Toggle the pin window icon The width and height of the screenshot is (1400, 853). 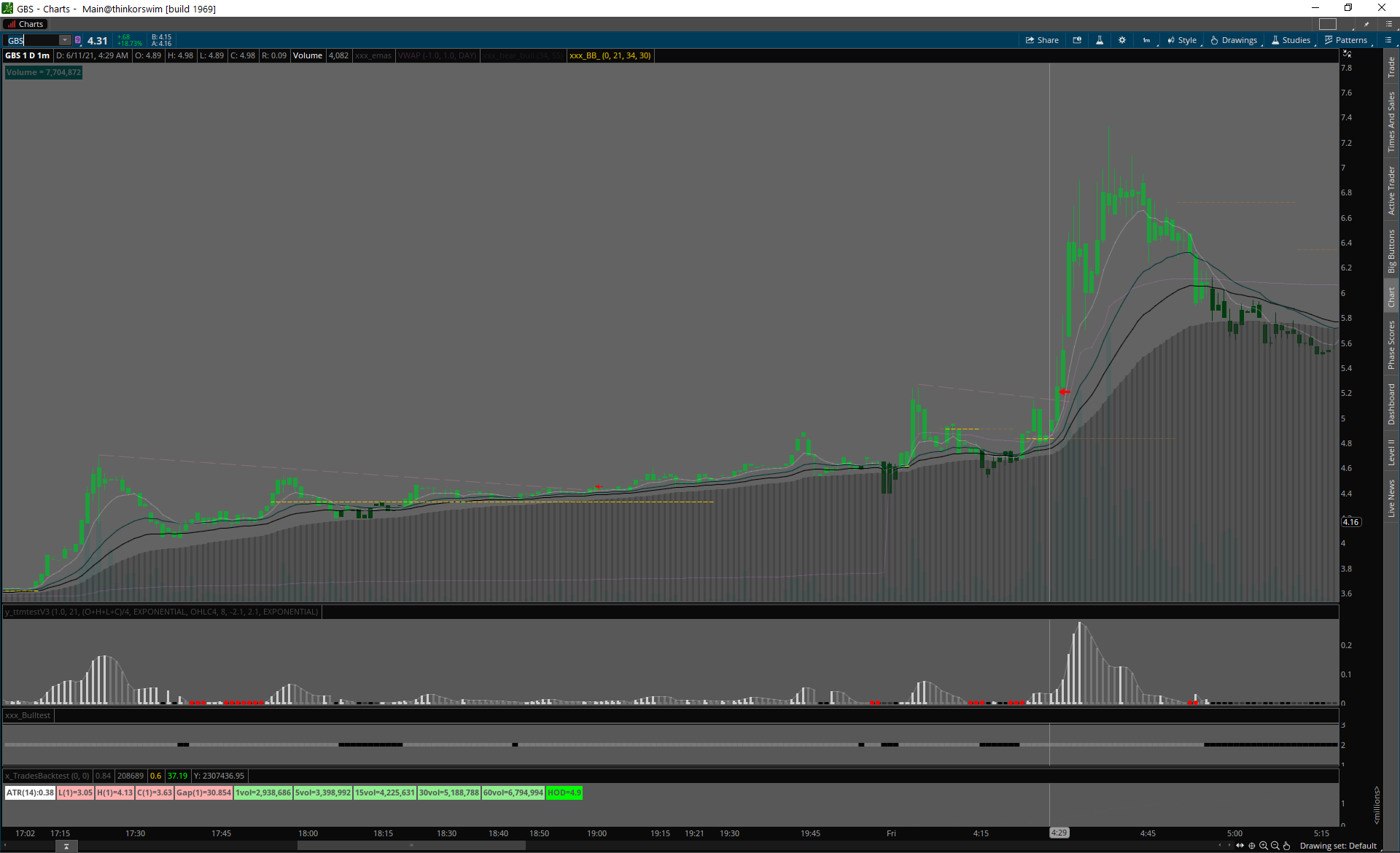pos(1366,24)
